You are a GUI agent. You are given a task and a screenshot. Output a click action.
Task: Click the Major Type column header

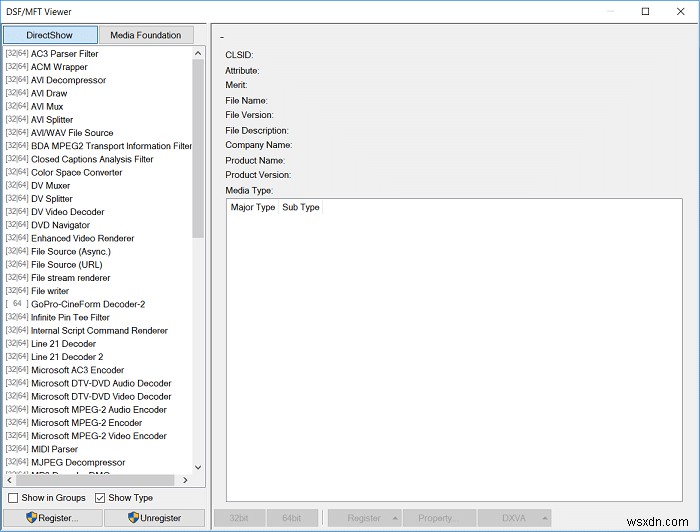coord(253,207)
